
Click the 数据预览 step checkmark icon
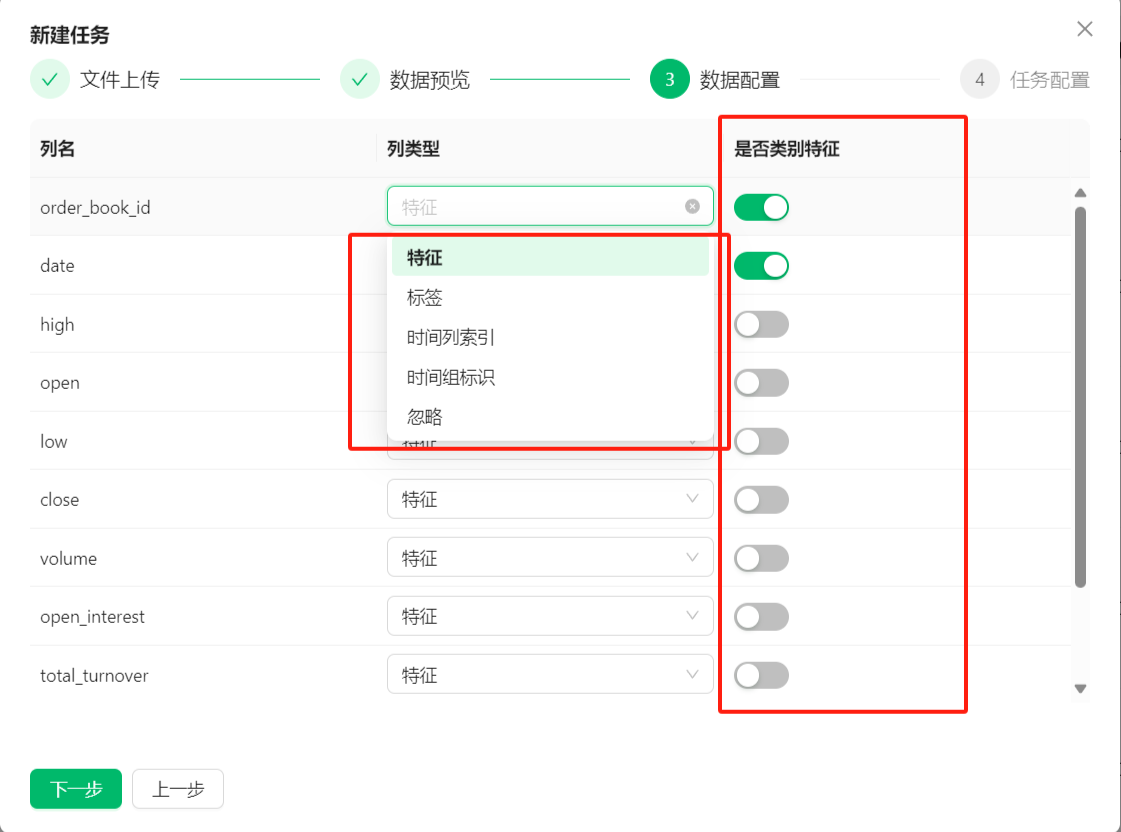pos(360,80)
